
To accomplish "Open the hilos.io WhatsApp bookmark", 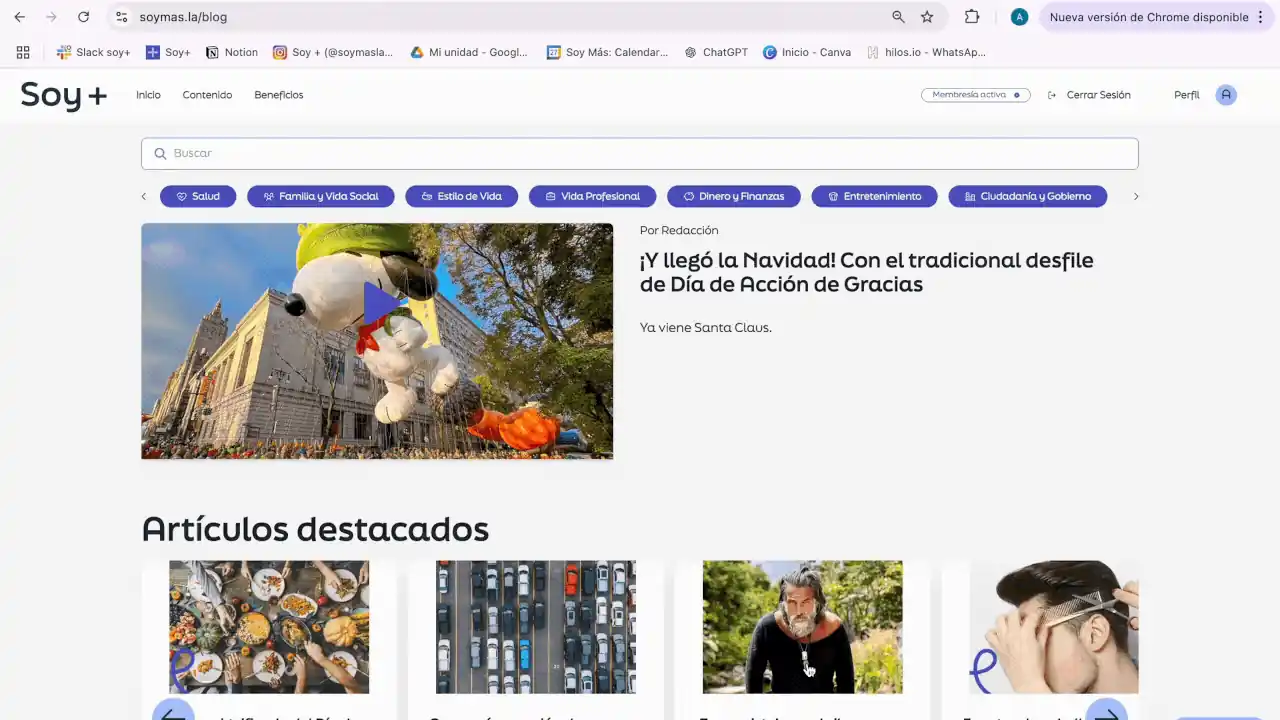I will pyautogui.click(x=926, y=52).
